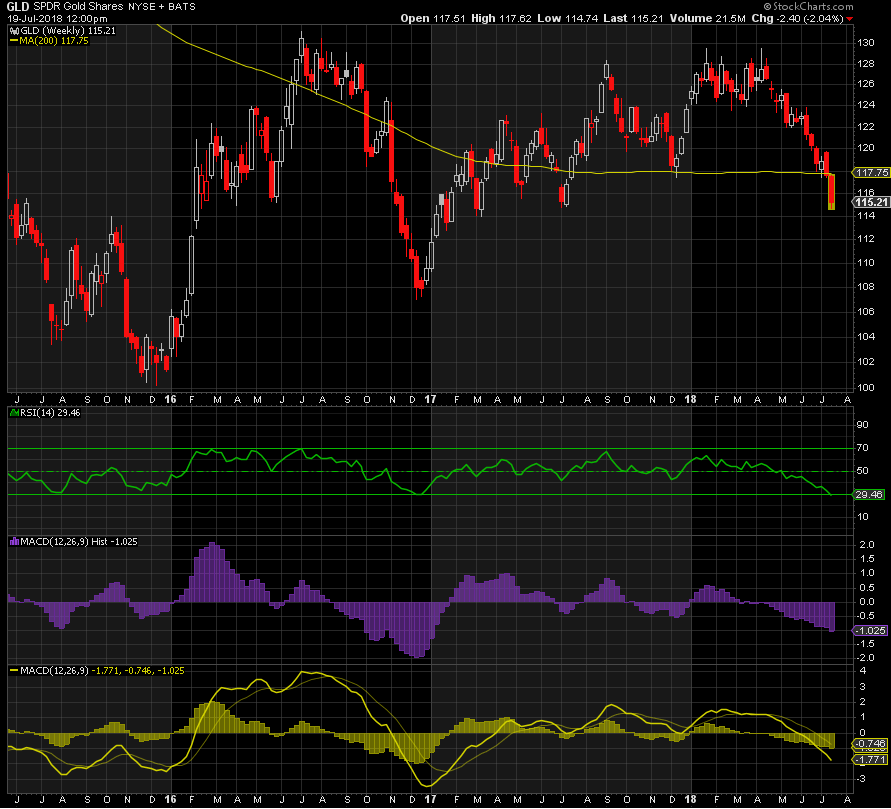Click the green 29.46 RSI value tag
891x809 pixels.
[869, 495]
